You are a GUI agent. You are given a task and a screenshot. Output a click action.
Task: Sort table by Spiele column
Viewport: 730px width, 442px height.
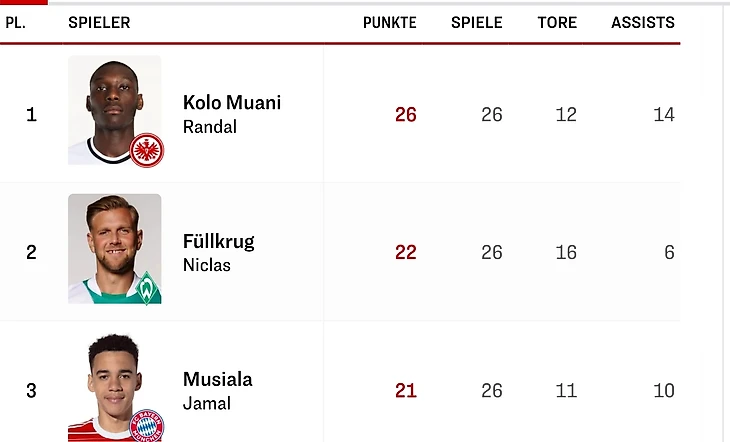point(476,22)
